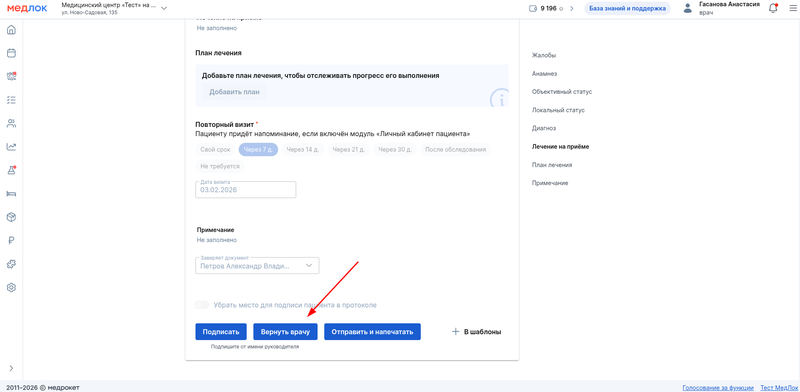800x392 pixels.
Task: Click Подпишите от имени руководителя hint
Action: click(x=255, y=347)
